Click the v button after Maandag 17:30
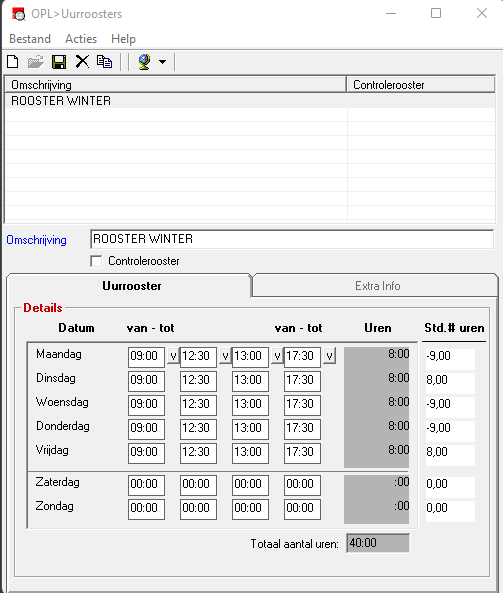Viewport: 503px width, 593px height. (x=329, y=356)
